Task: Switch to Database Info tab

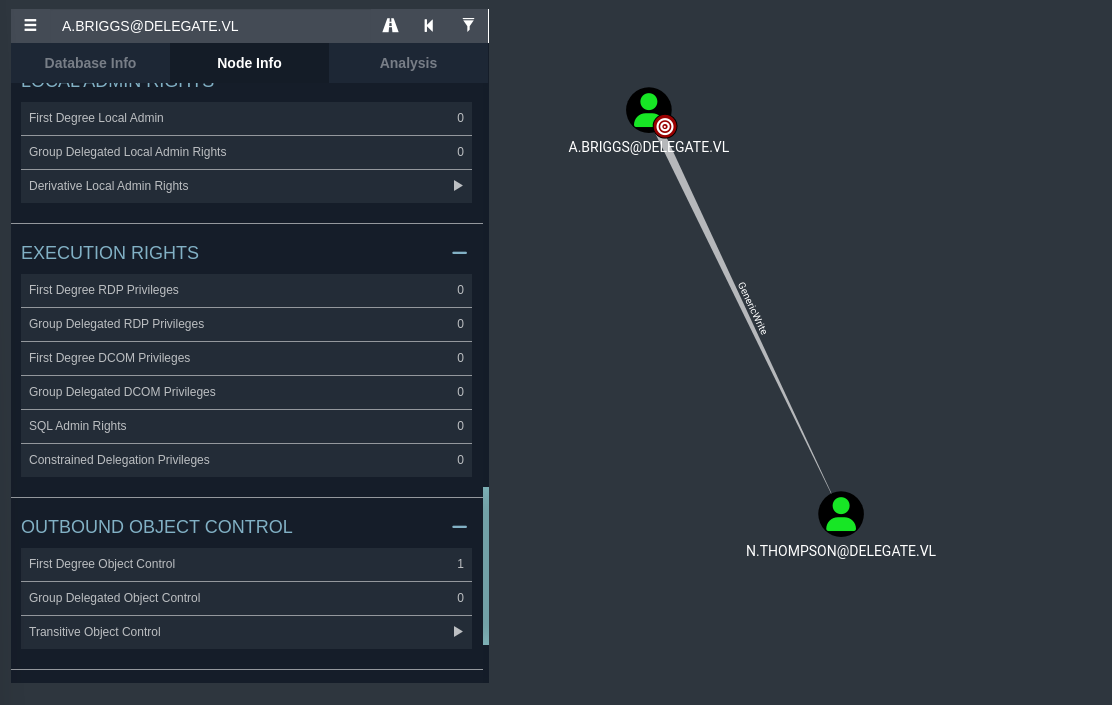Action: coord(90,63)
